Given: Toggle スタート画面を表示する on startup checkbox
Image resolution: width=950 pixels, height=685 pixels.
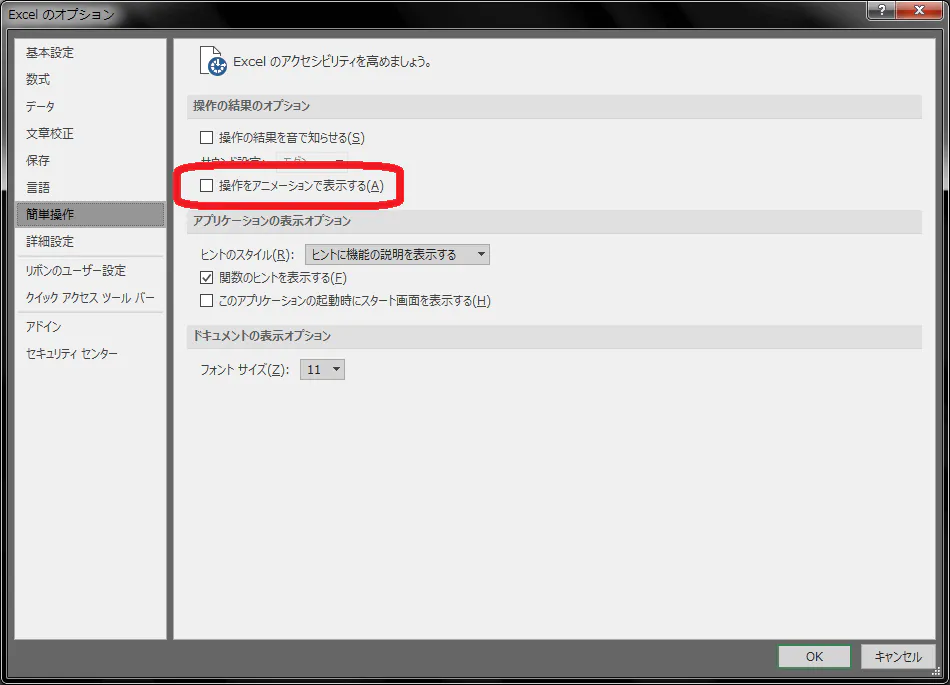Looking at the screenshot, I should click(207, 300).
